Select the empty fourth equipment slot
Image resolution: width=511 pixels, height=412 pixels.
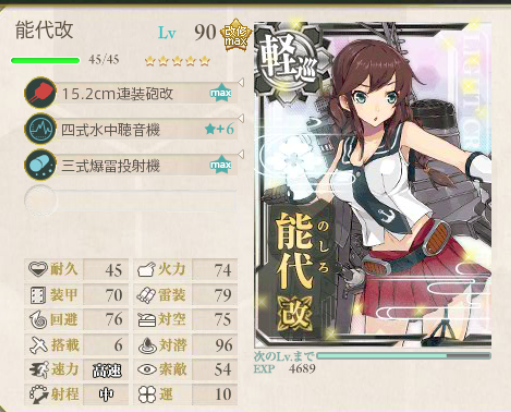[x=131, y=201]
